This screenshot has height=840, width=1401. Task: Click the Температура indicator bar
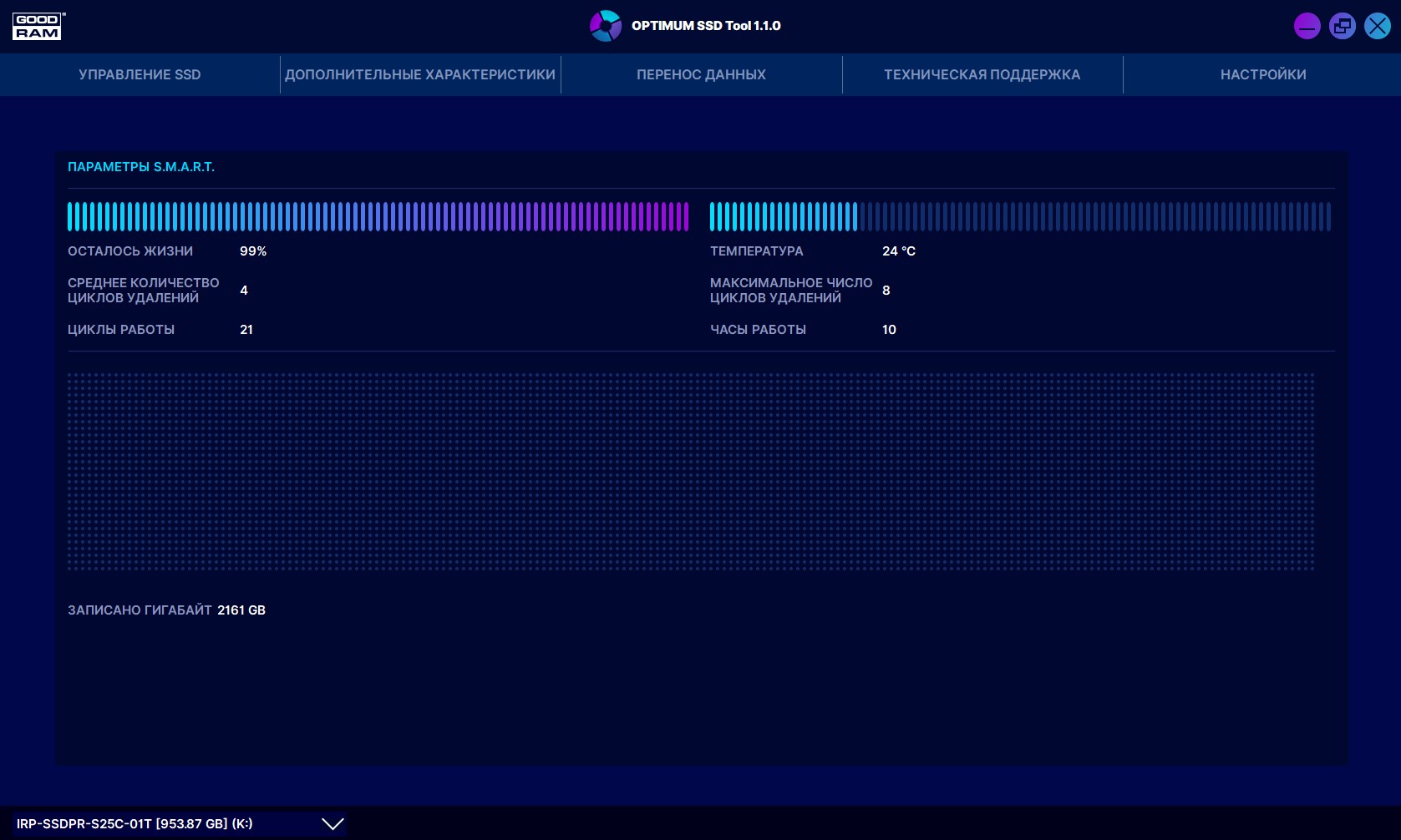pyautogui.click(x=1019, y=217)
